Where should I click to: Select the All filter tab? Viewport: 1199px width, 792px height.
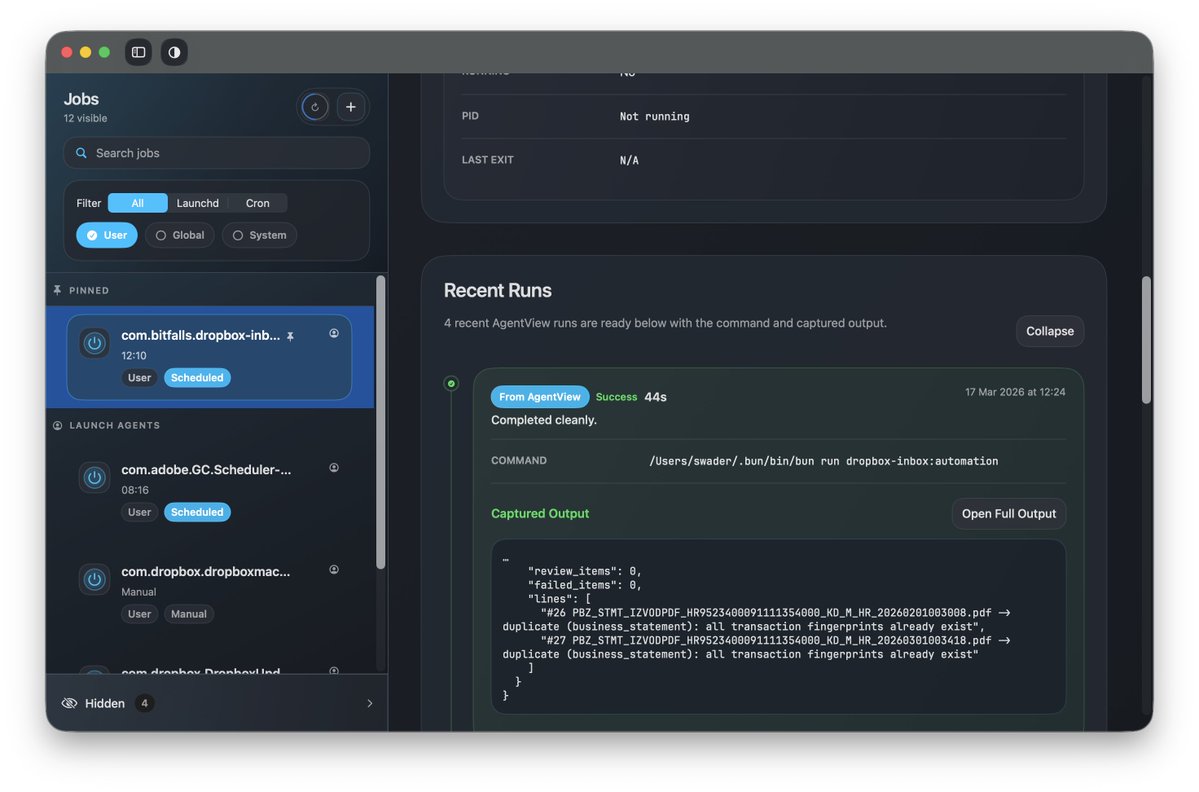138,203
